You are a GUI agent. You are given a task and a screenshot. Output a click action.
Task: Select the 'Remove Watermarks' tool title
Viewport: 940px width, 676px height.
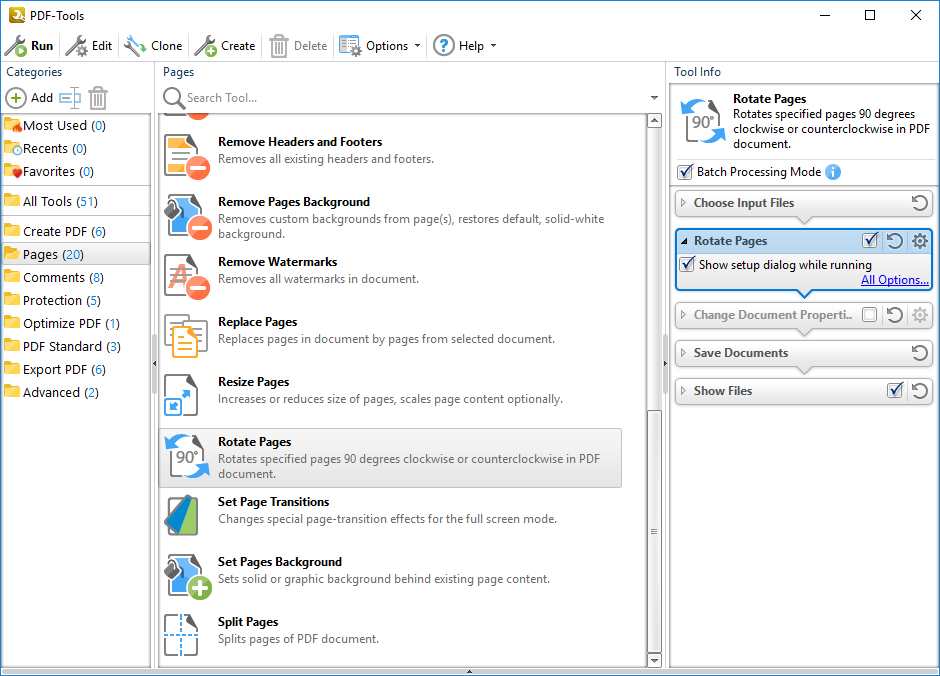coord(278,262)
